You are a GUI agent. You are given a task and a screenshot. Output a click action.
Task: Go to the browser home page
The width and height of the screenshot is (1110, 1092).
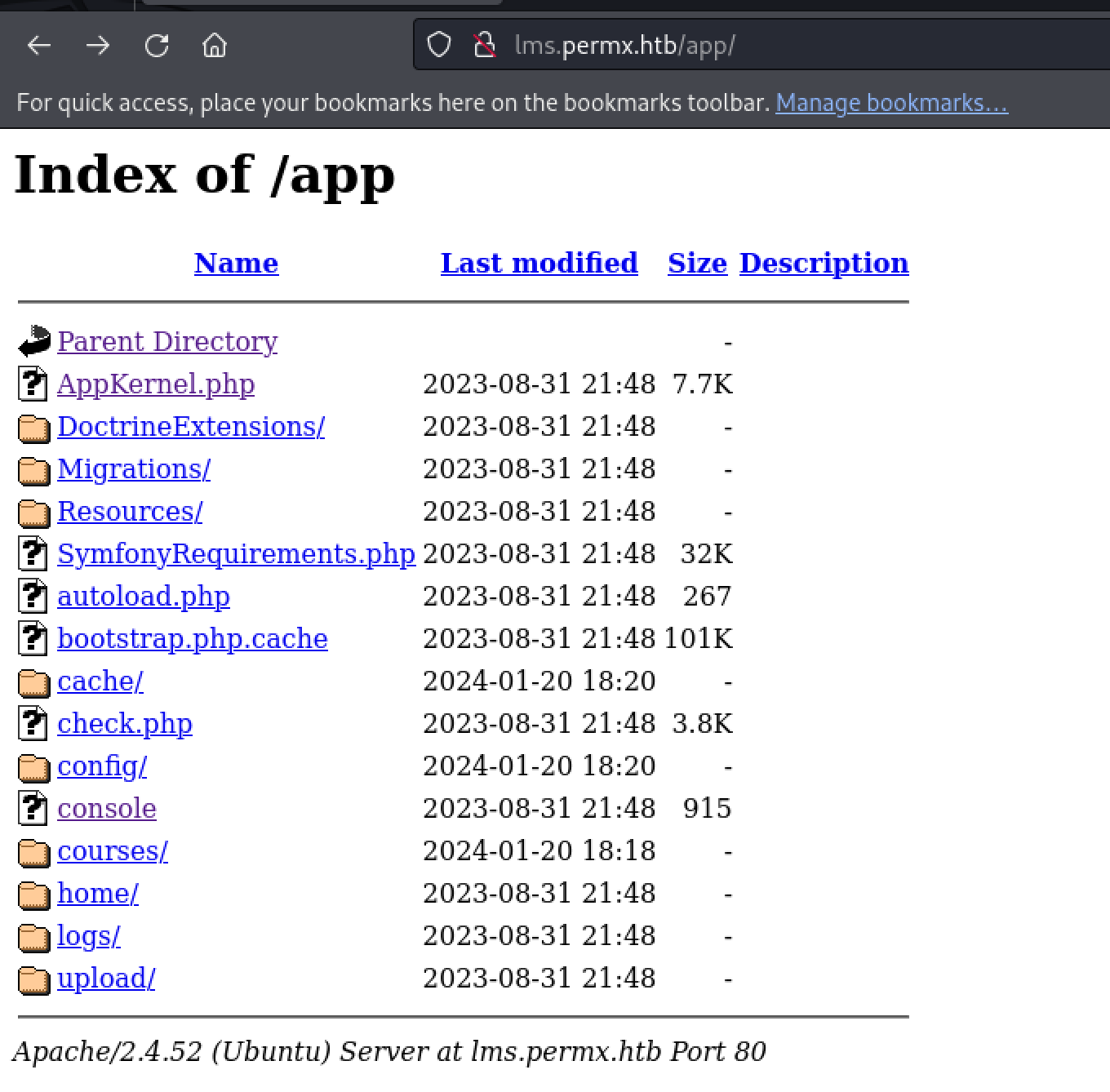[215, 46]
